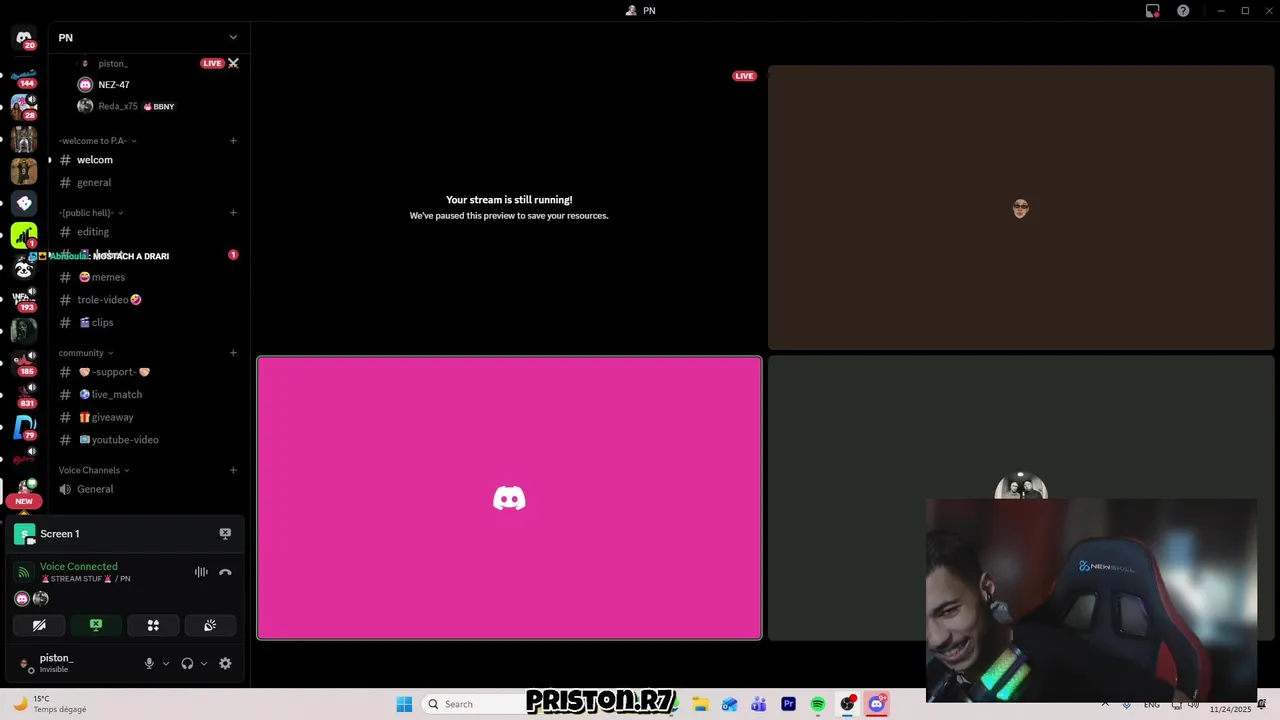Screen dimensions: 1280x720
Task: Create a channel under Voice Channels
Action: (x=233, y=470)
